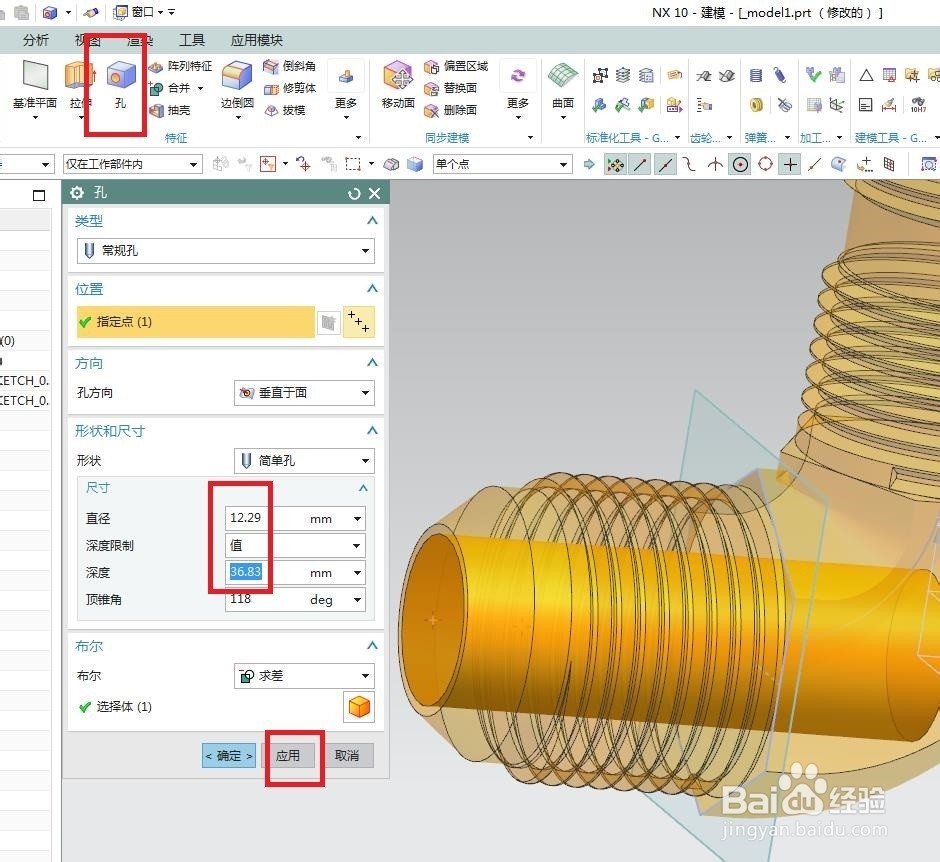Click the 应用 button in Hole dialog

pos(291,755)
